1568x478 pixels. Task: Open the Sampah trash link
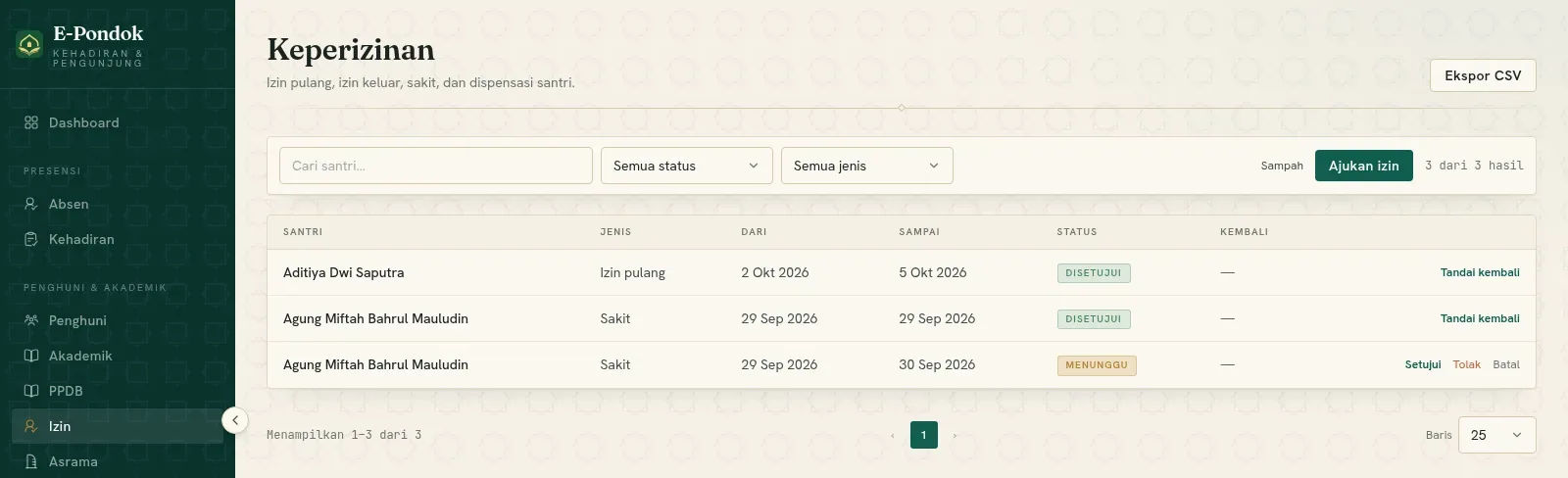[x=1282, y=166]
